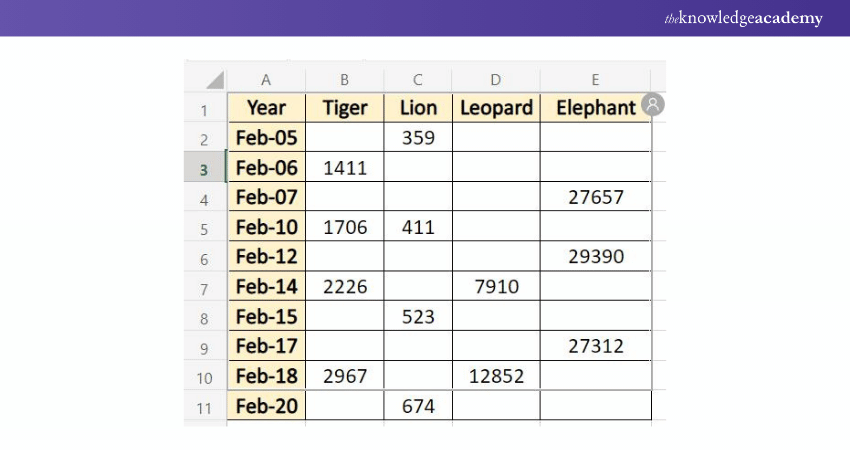Click the Knowledge Academy logo
Image resolution: width=850 pixels, height=450 pixels.
[x=744, y=18]
